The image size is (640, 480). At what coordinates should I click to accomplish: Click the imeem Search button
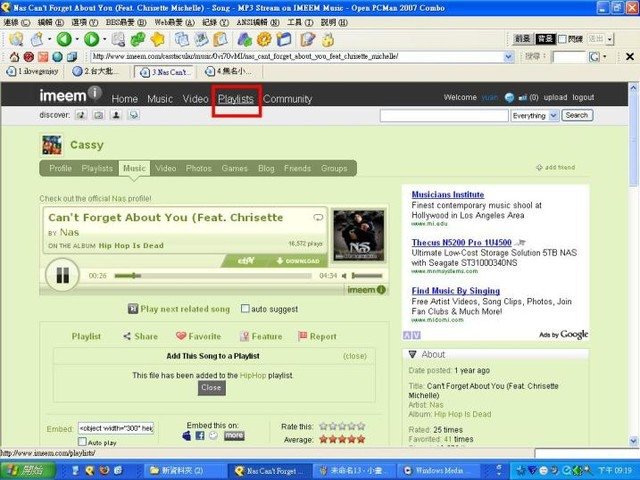point(577,116)
